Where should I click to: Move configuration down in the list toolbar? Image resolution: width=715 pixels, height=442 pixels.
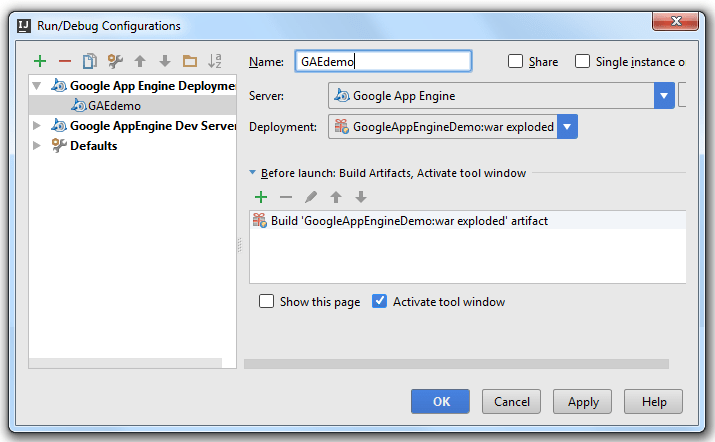(x=165, y=61)
